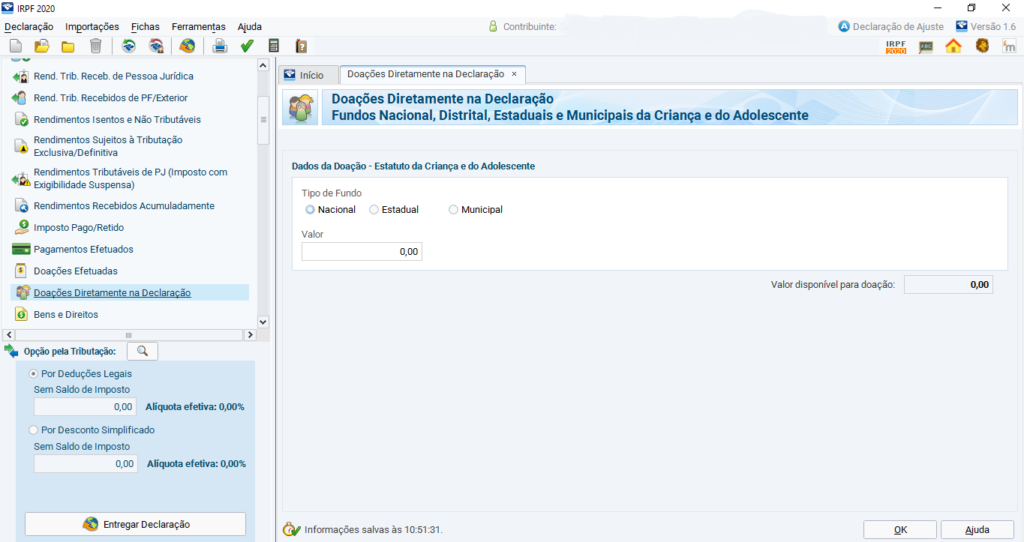Open the calculator tool icon

(274, 46)
